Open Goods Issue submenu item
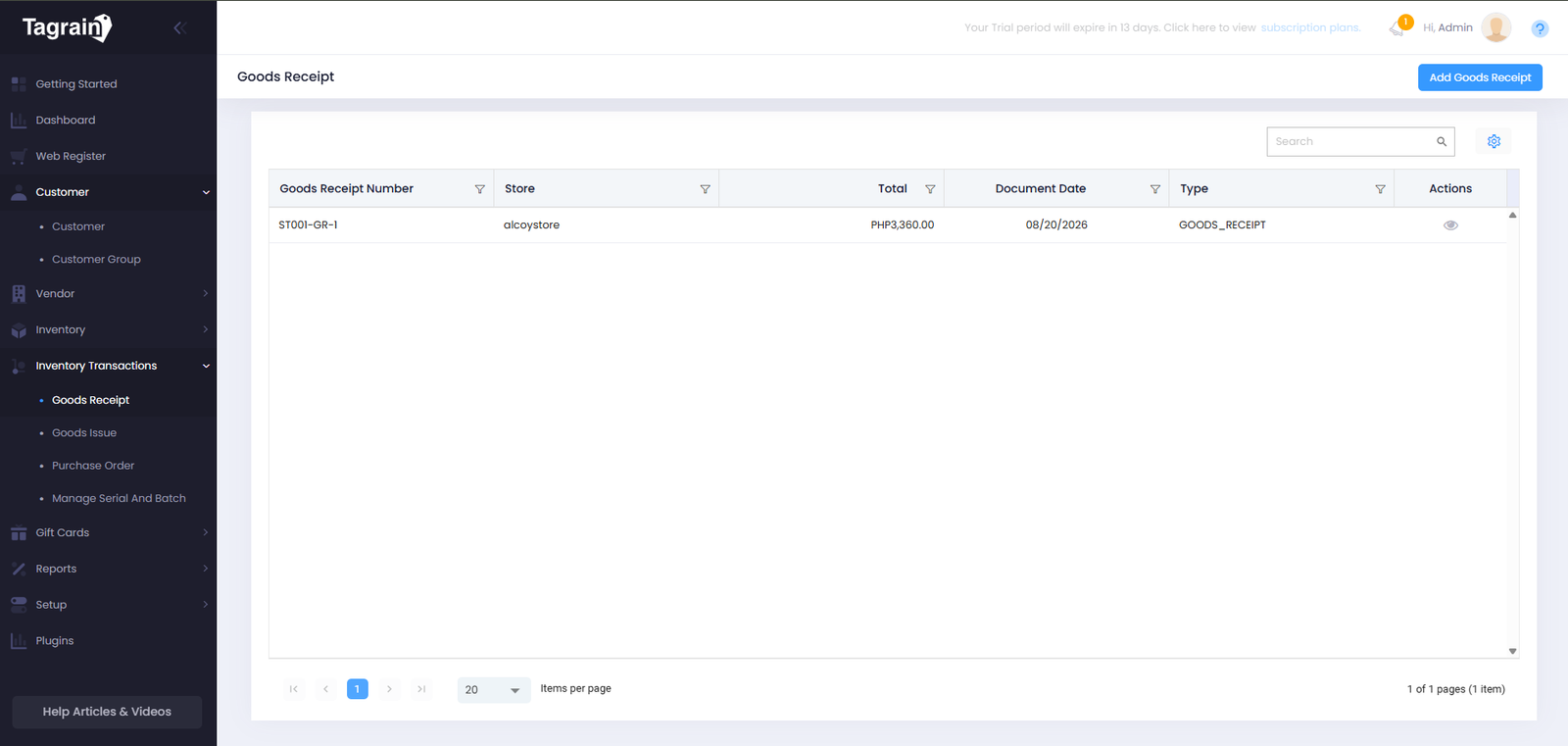 (84, 433)
